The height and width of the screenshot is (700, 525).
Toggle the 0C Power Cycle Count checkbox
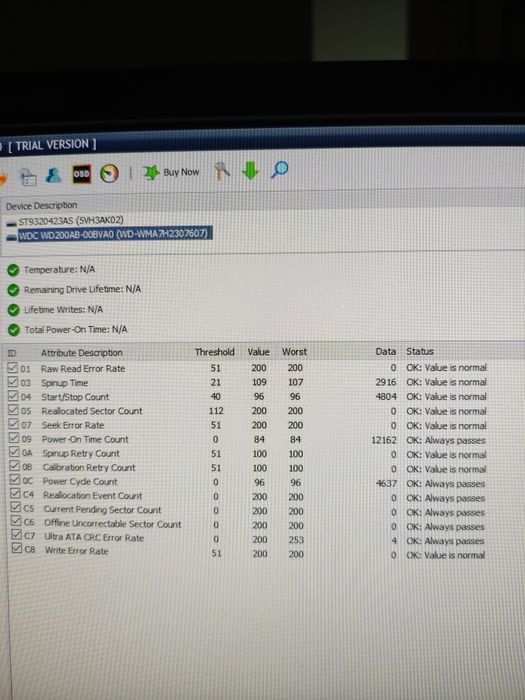point(16,481)
